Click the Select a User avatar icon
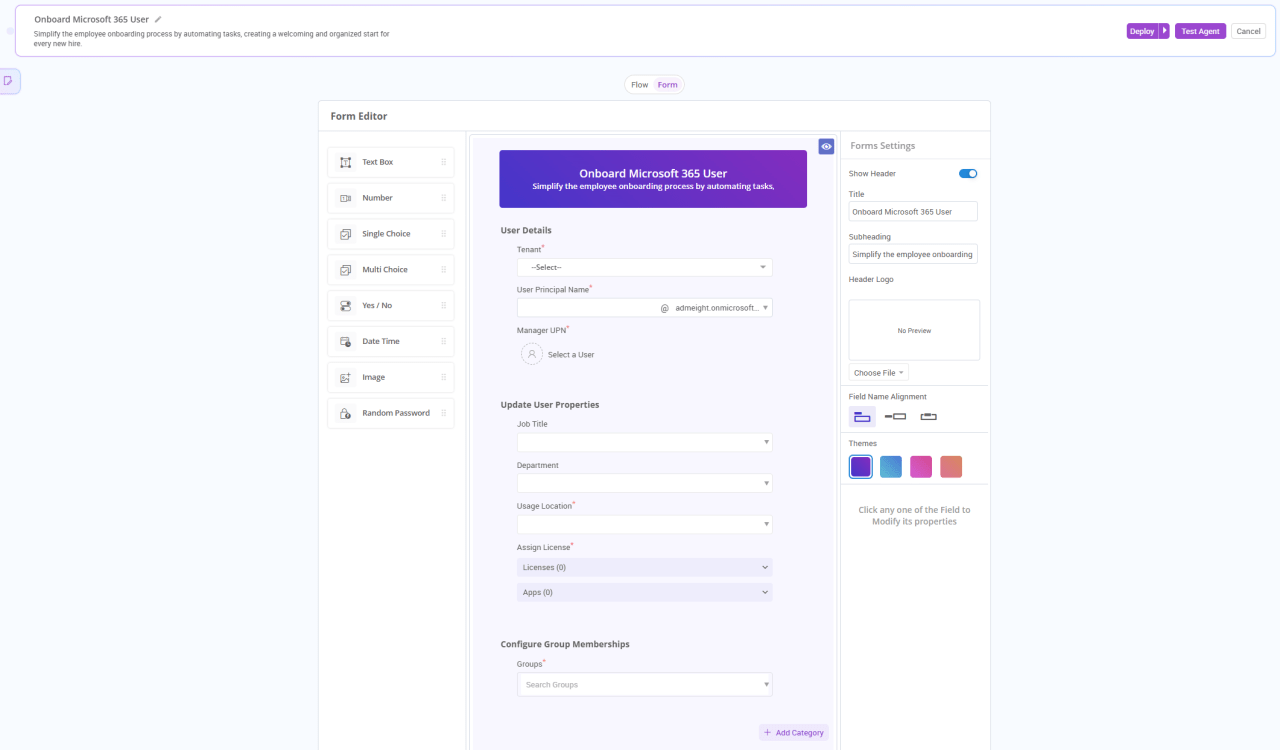Viewport: 1280px width, 750px height. 532,354
